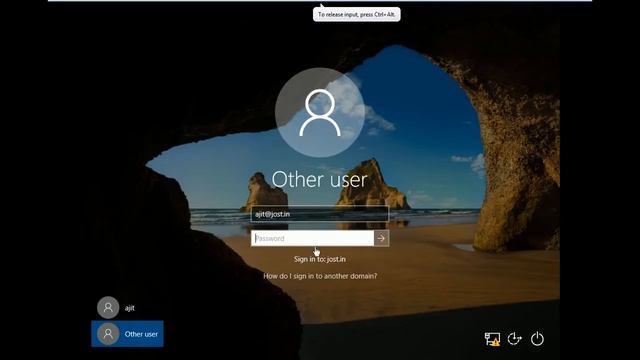
Task: Click the network status icon
Action: 492,339
